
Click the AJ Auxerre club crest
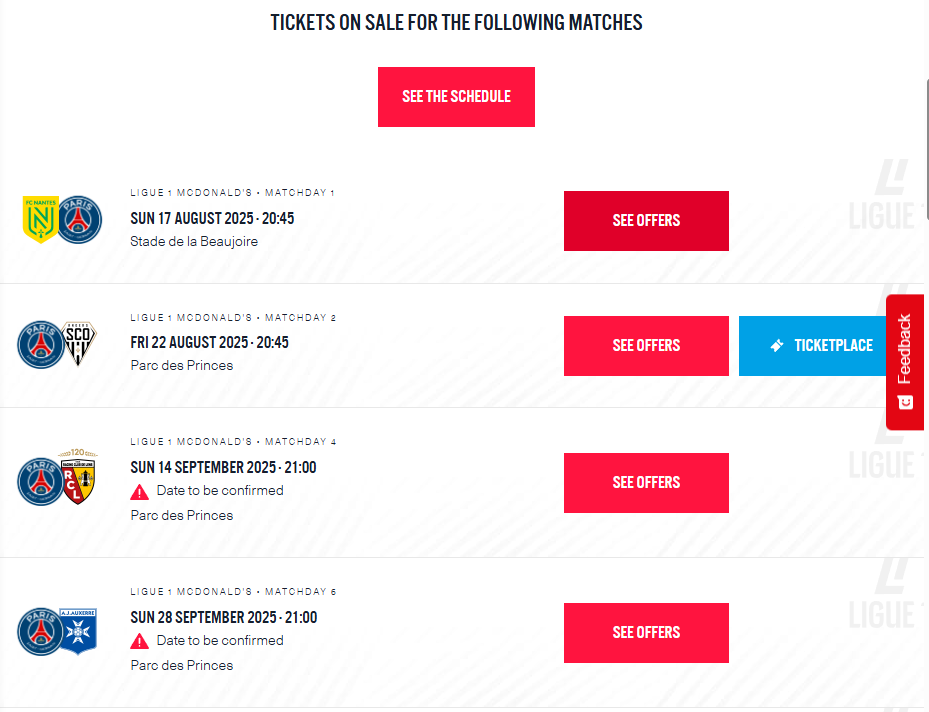80,631
